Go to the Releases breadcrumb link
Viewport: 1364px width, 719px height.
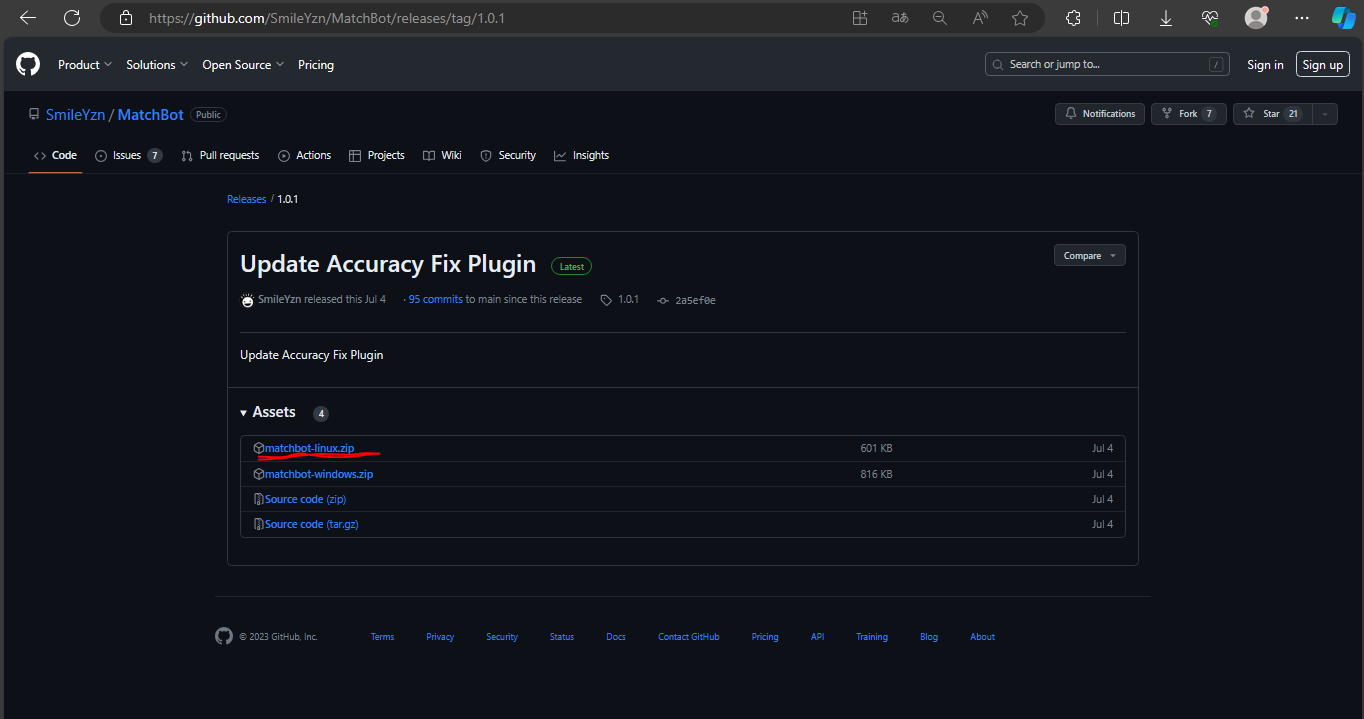(246, 199)
